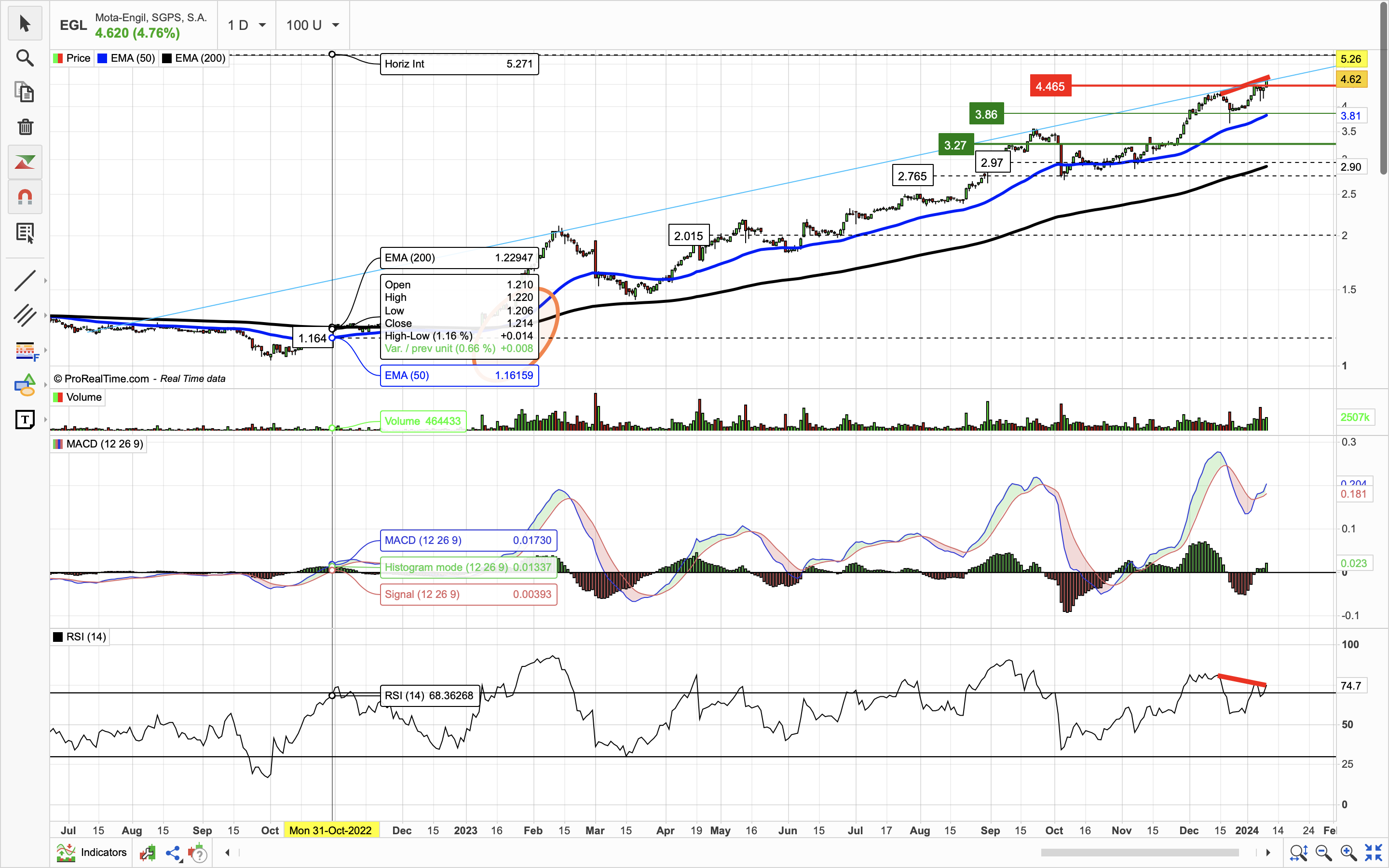The width and height of the screenshot is (1389, 868).
Task: Open the 100 U units dropdown
Action: [313, 25]
